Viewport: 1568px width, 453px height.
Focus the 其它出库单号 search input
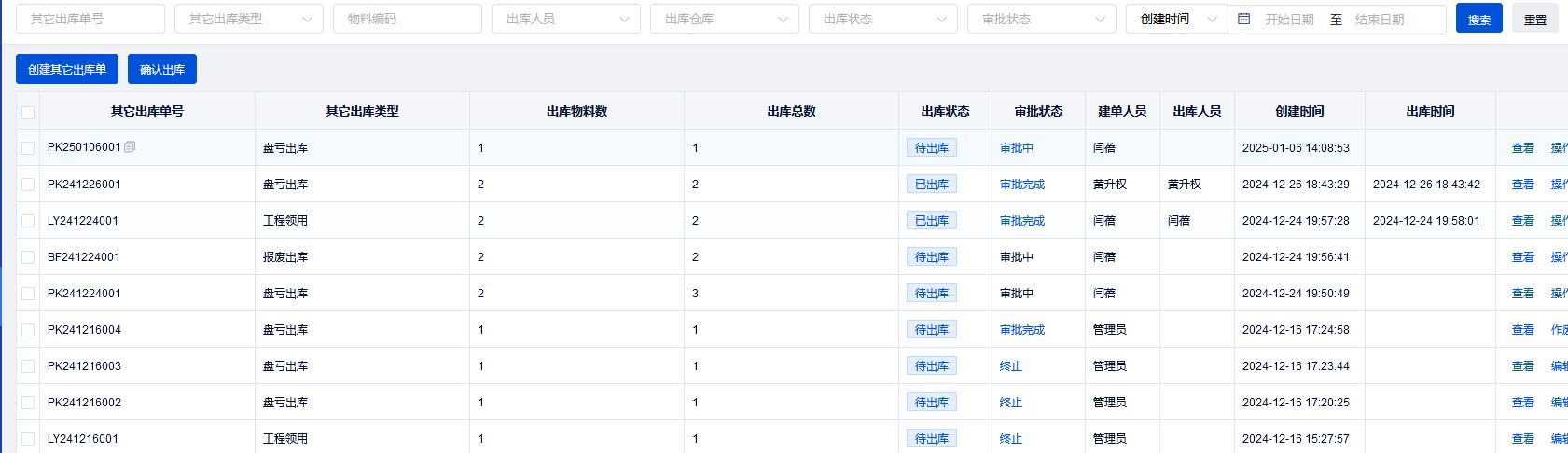click(x=90, y=19)
